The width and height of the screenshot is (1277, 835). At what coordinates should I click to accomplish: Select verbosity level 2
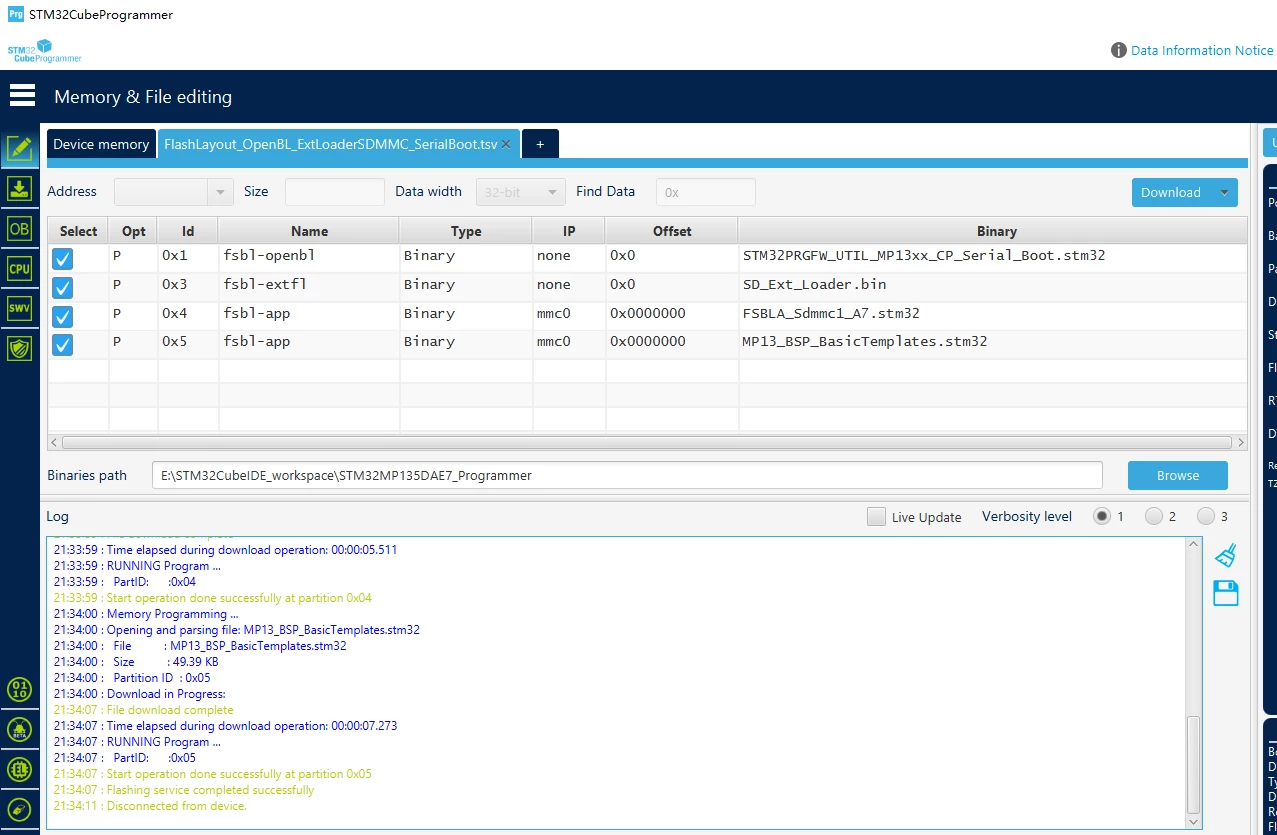pyautogui.click(x=1154, y=516)
